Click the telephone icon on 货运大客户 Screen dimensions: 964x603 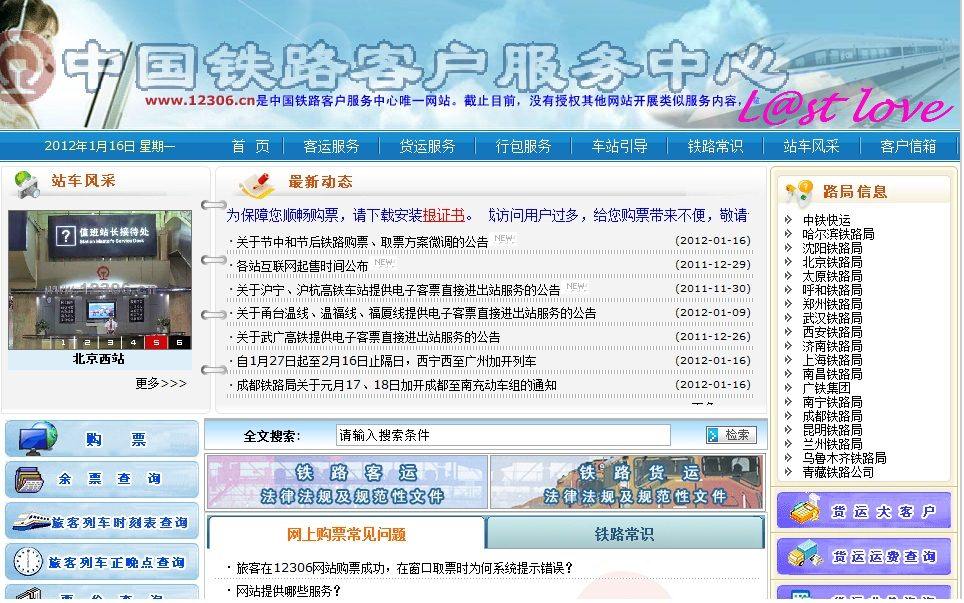click(805, 510)
